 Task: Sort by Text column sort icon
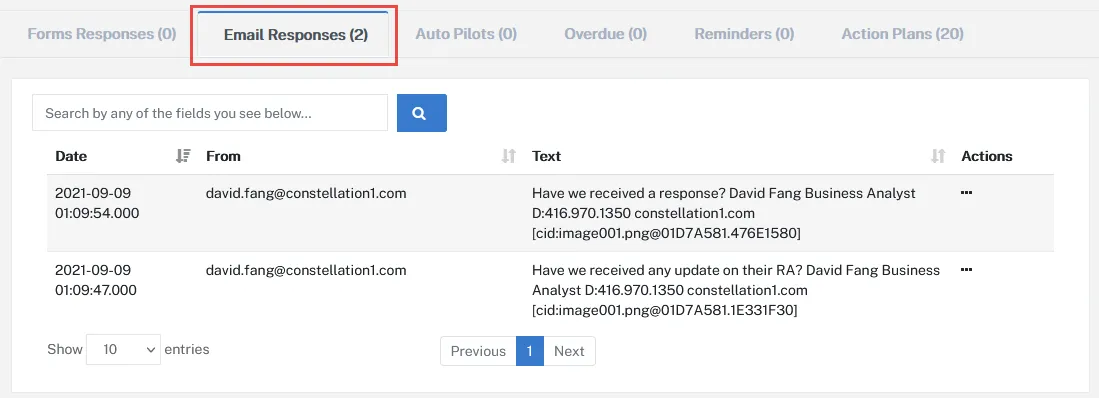[938, 156]
